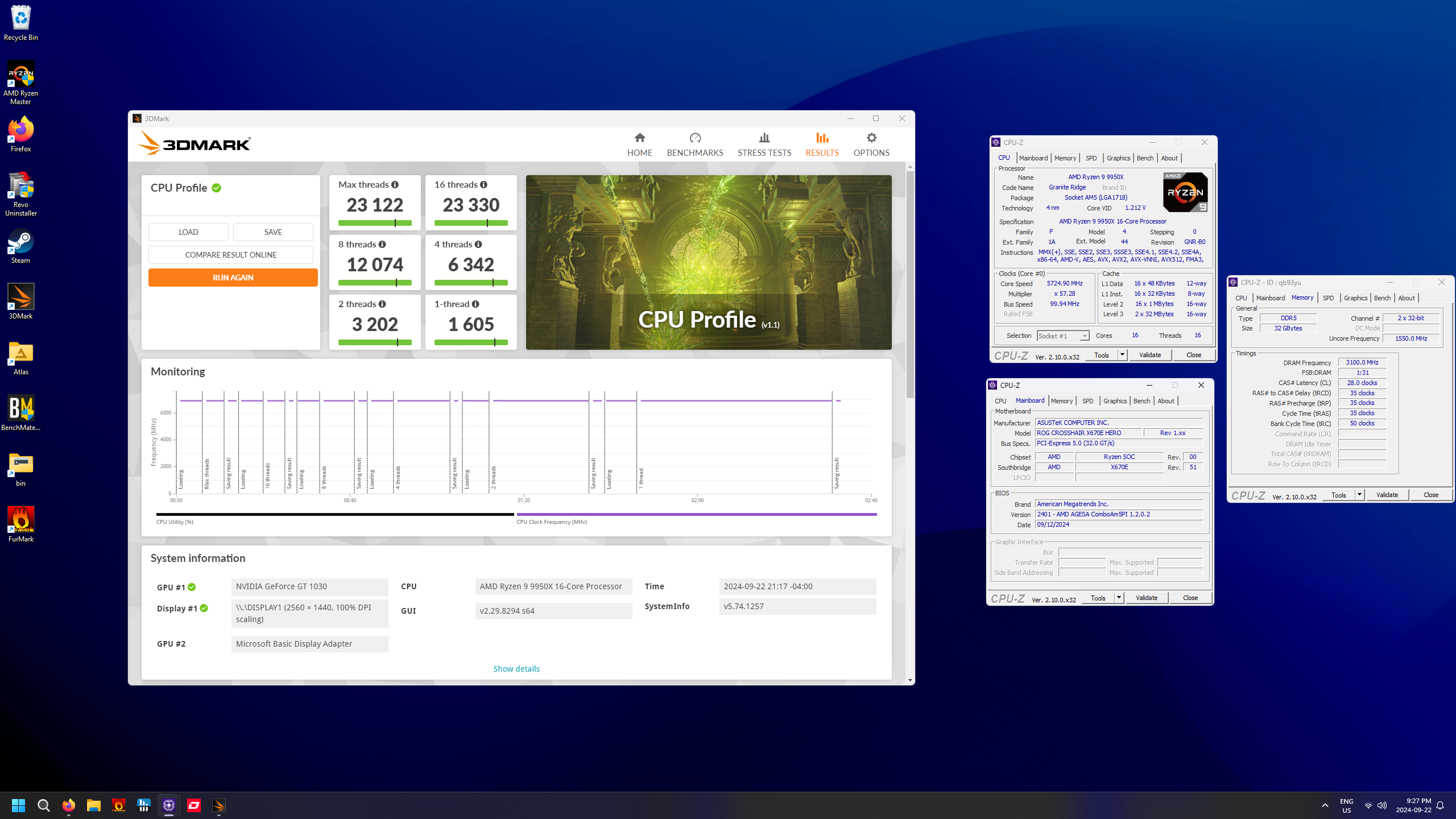Click SAVE button in CPU Profile panel

(273, 232)
